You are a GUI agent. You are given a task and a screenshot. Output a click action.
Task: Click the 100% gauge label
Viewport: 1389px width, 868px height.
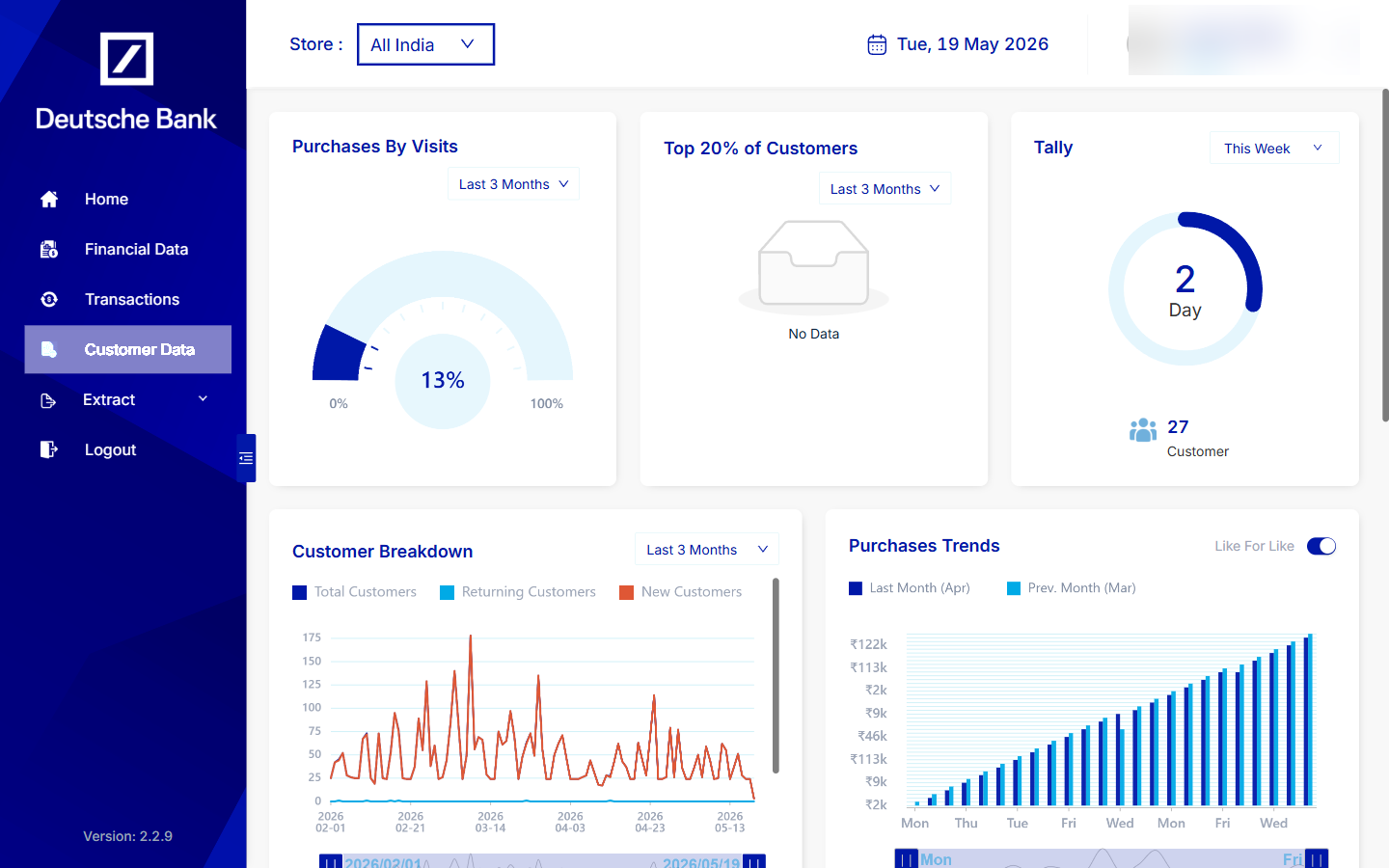point(547,403)
